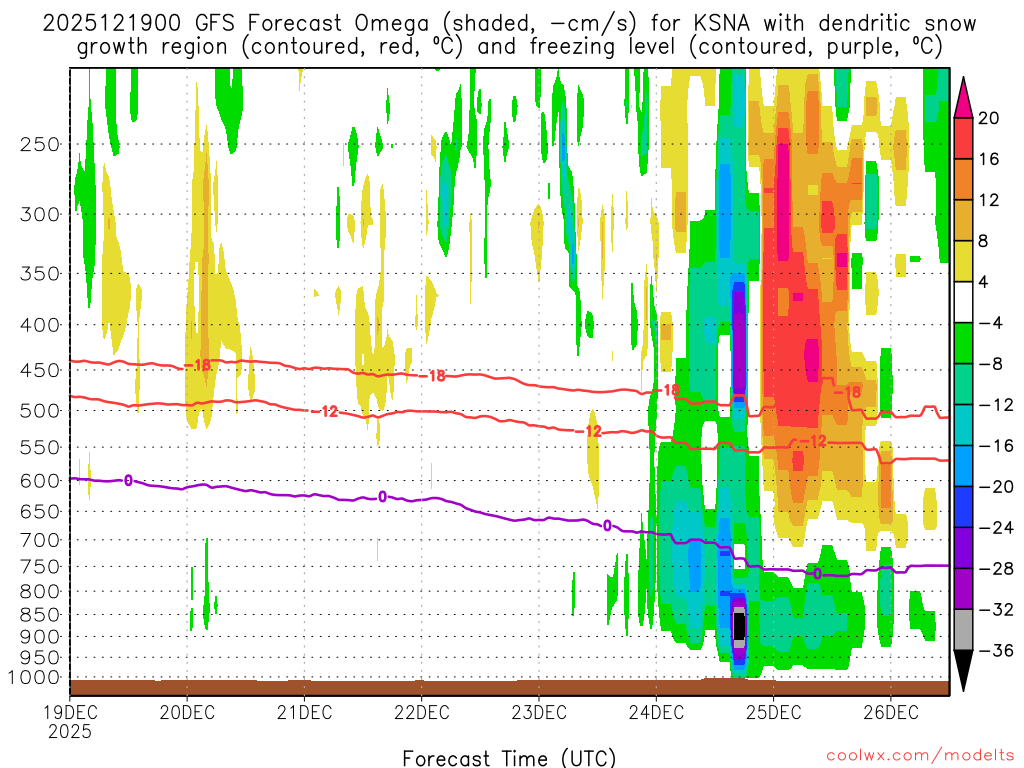Click the 300 pressure level axis label
The width and height of the screenshot is (1024, 768).
point(40,214)
